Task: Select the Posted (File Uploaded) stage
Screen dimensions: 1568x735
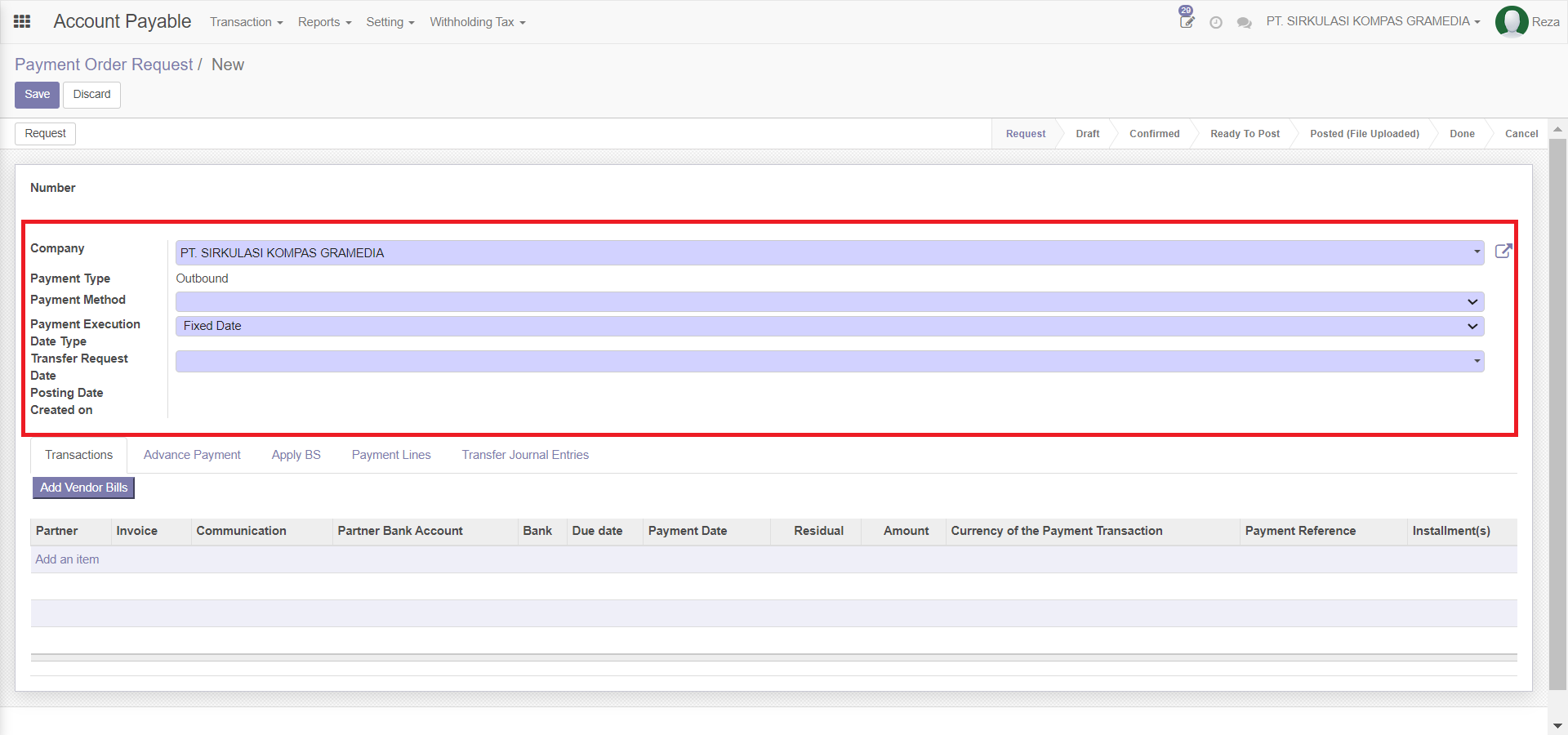Action: (x=1364, y=134)
